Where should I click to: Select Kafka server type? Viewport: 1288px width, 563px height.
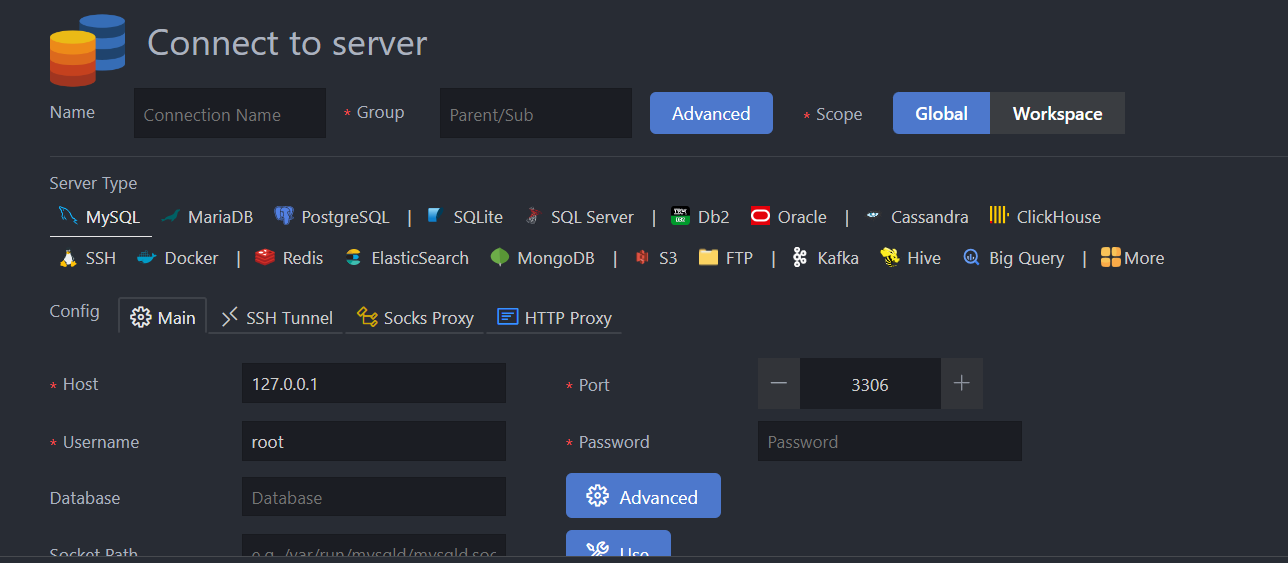click(x=825, y=258)
